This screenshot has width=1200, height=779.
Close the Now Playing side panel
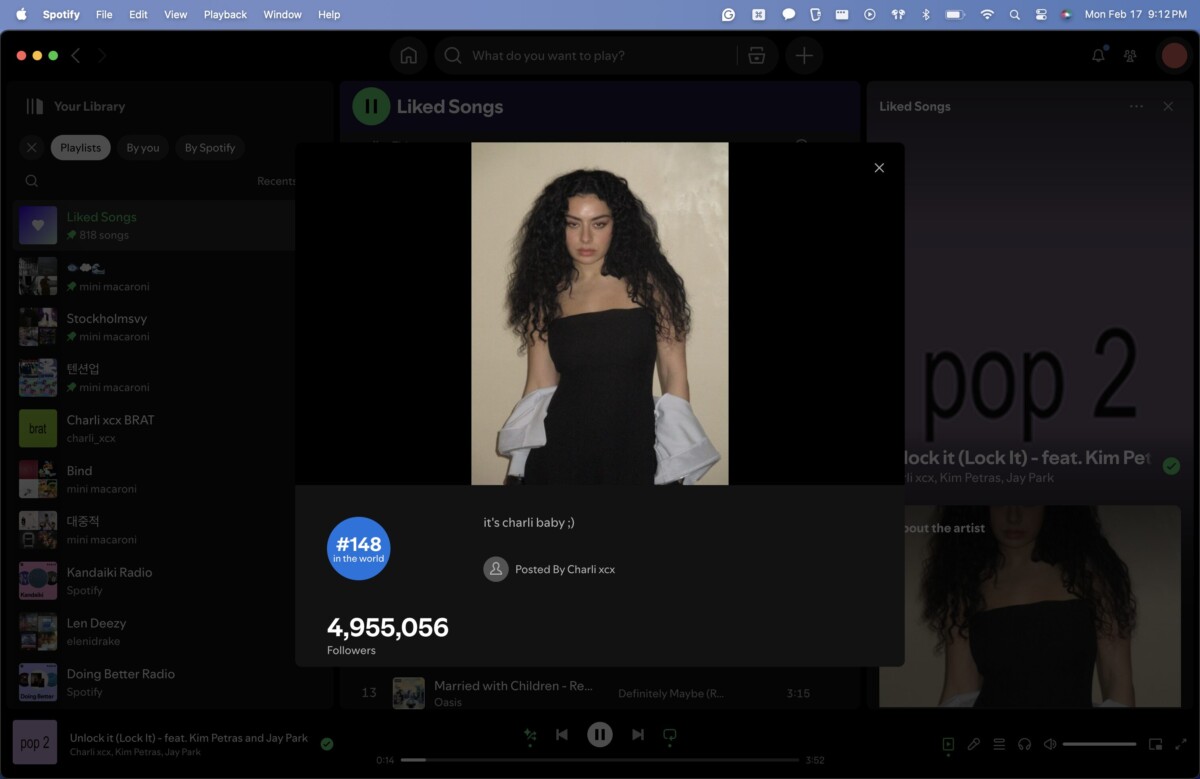click(1168, 106)
